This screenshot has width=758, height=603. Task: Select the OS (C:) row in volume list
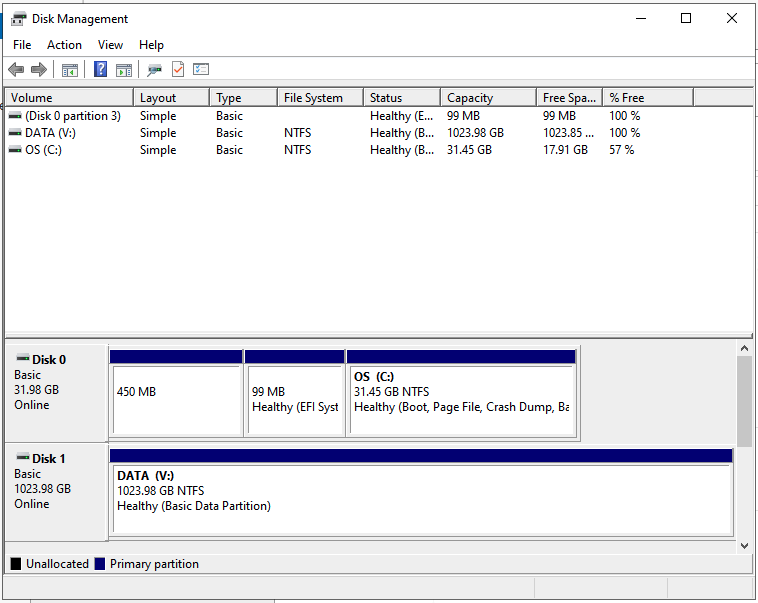(43, 150)
